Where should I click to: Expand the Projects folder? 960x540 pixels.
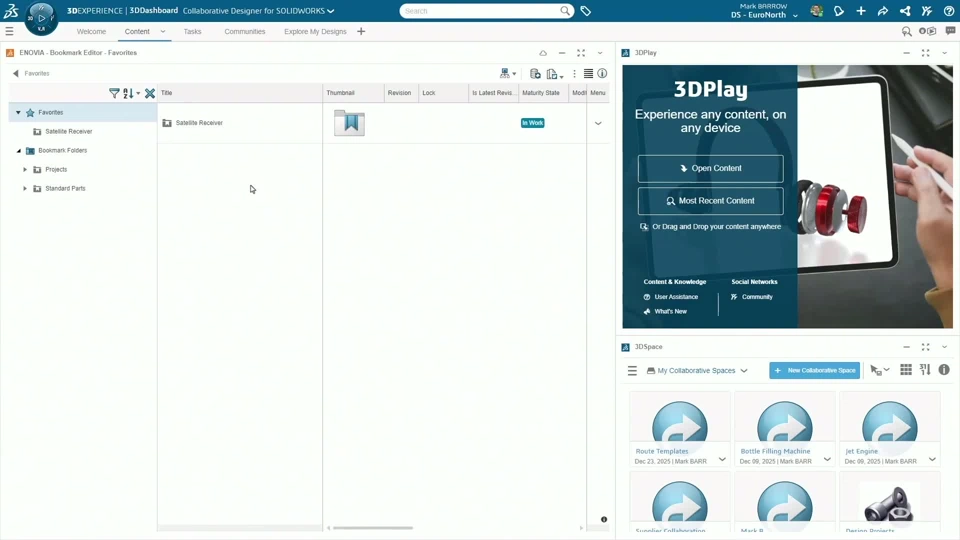25,170
